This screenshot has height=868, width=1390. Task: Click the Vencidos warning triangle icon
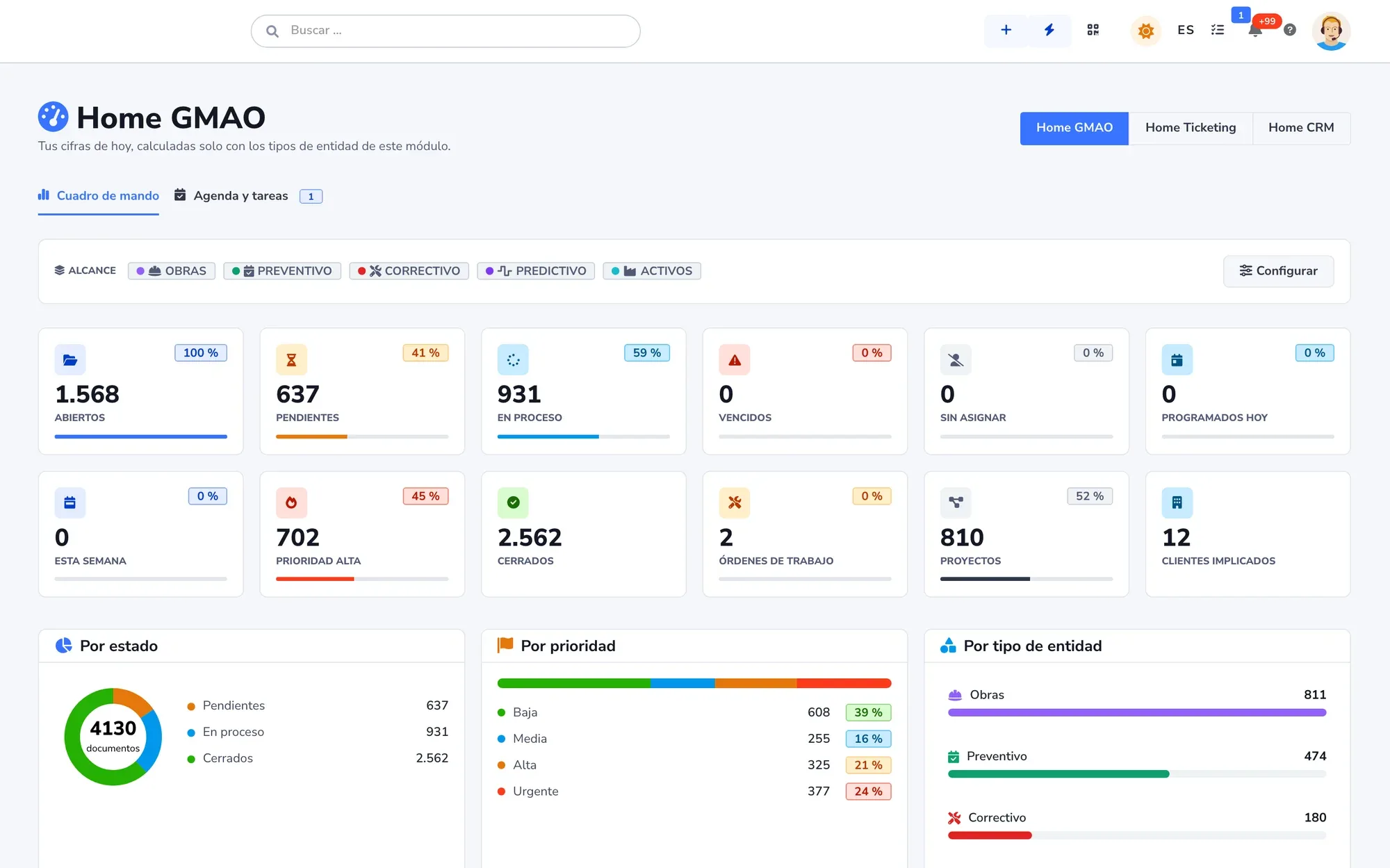(735, 360)
